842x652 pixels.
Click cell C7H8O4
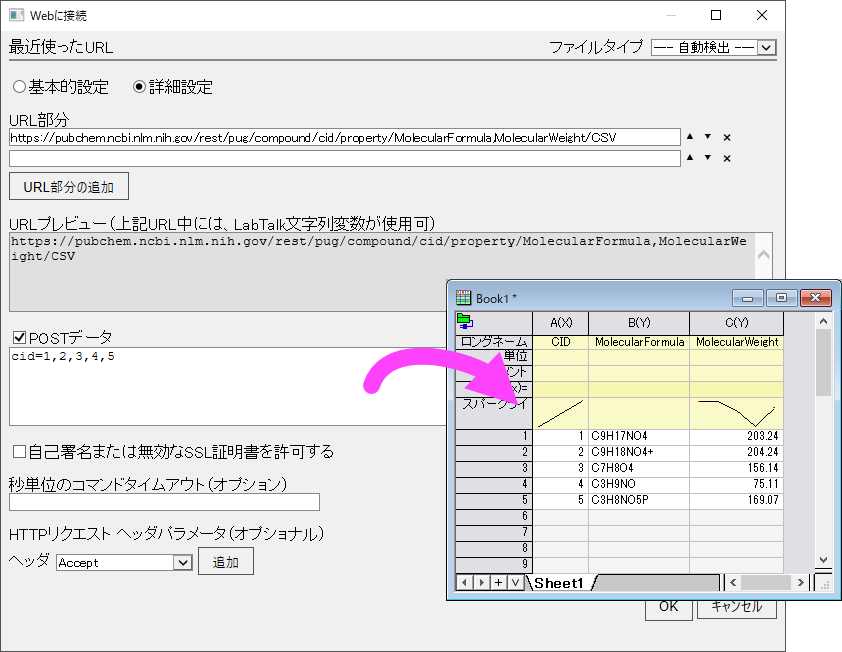639,468
